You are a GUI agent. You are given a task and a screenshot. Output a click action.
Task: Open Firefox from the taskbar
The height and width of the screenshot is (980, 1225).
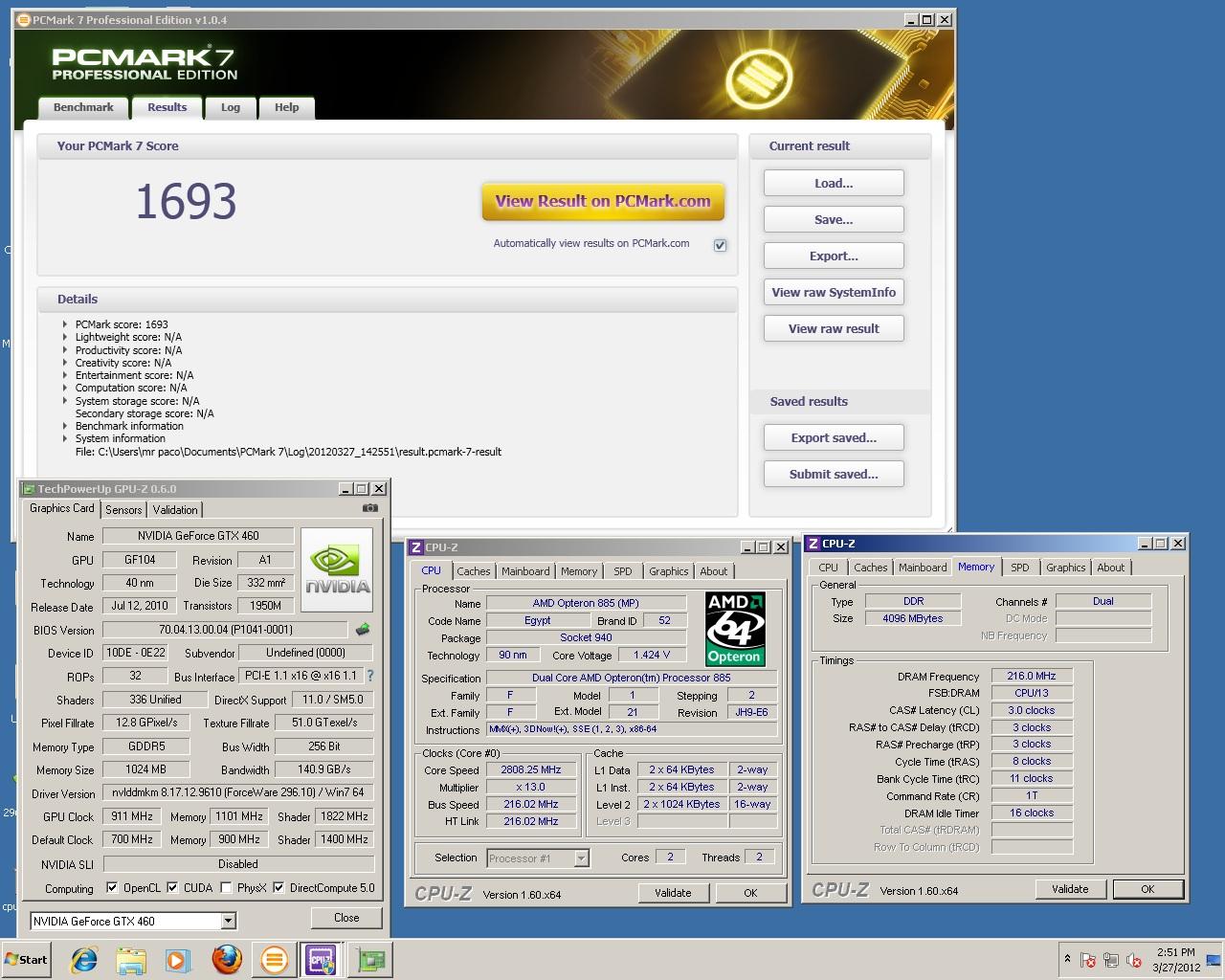(x=226, y=959)
